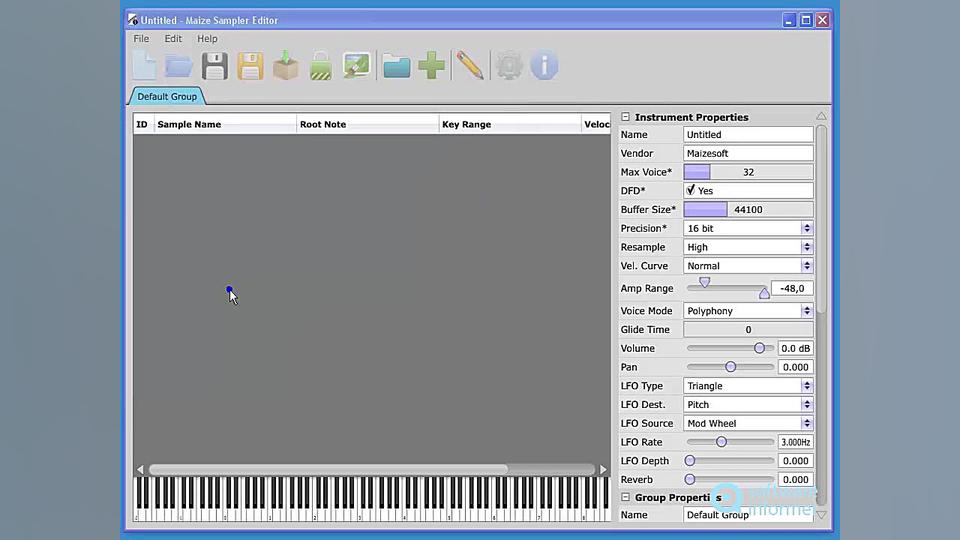Click the green padlock icon
Viewport: 960px width, 540px height.
click(x=320, y=67)
